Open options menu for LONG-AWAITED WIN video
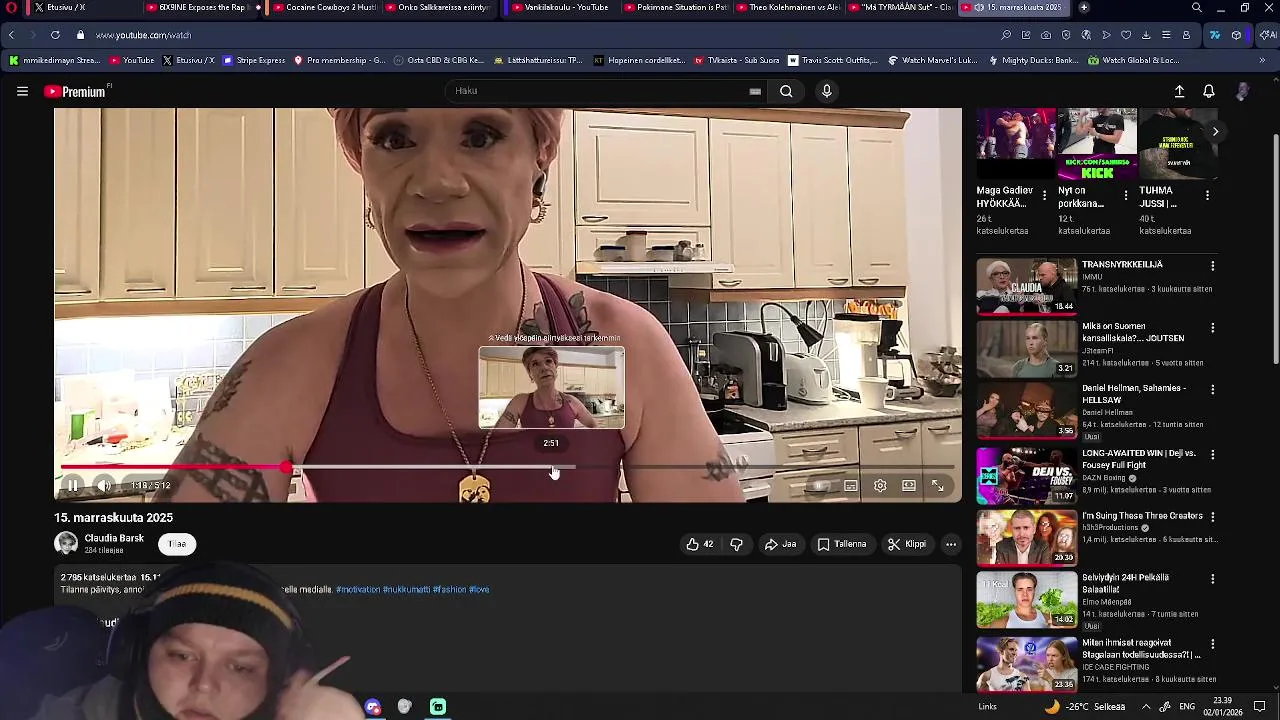Image resolution: width=1280 pixels, height=720 pixels. click(1212, 454)
